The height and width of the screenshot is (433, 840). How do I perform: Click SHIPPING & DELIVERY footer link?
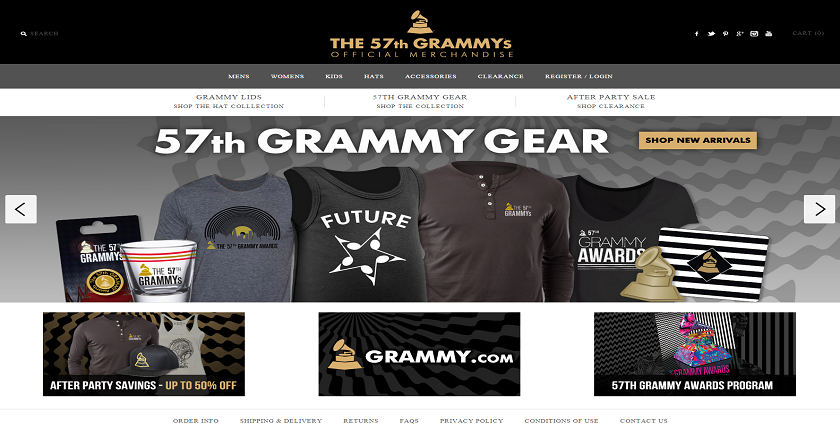281,421
